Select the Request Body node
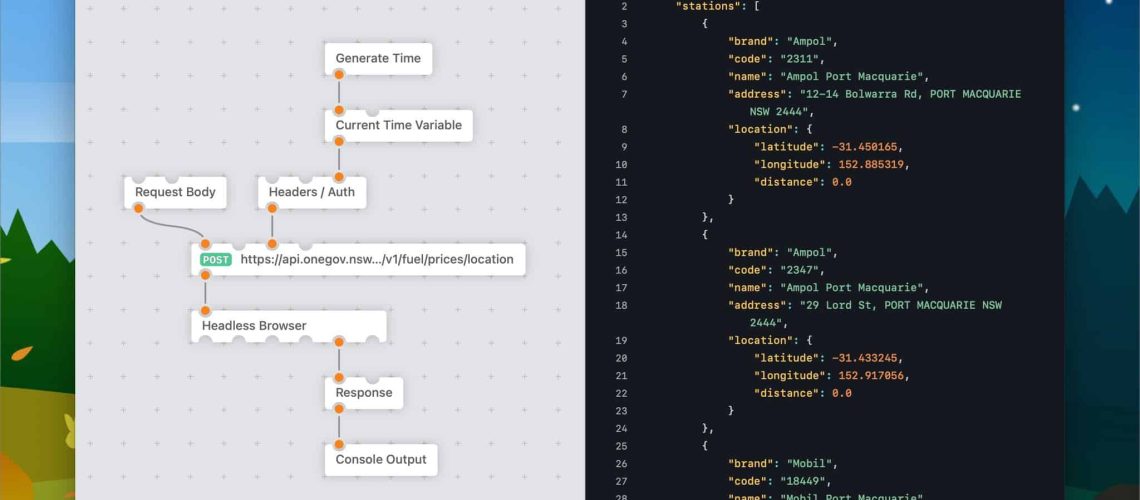The image size is (1140, 500). (175, 192)
